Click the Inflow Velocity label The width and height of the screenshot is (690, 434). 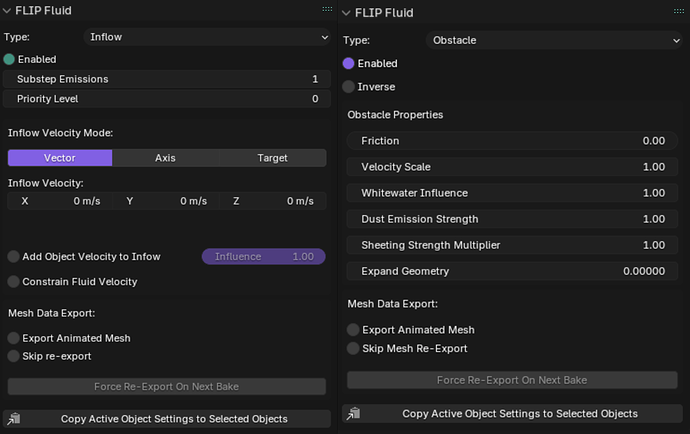click(46, 183)
